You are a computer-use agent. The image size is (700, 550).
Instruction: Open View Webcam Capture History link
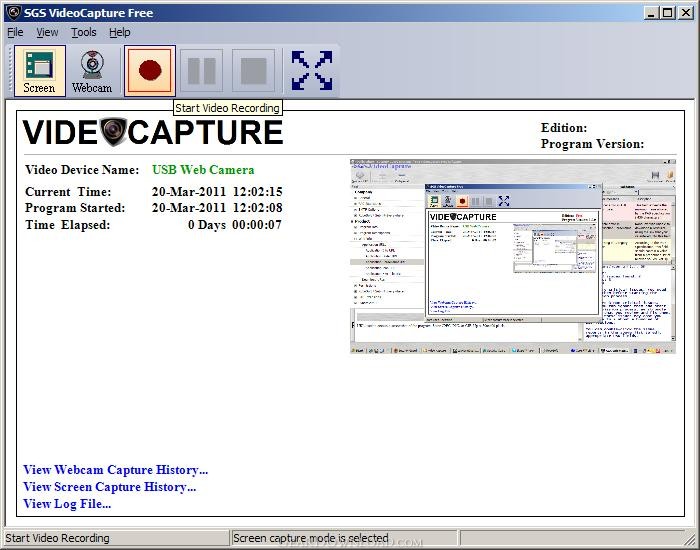pos(116,470)
